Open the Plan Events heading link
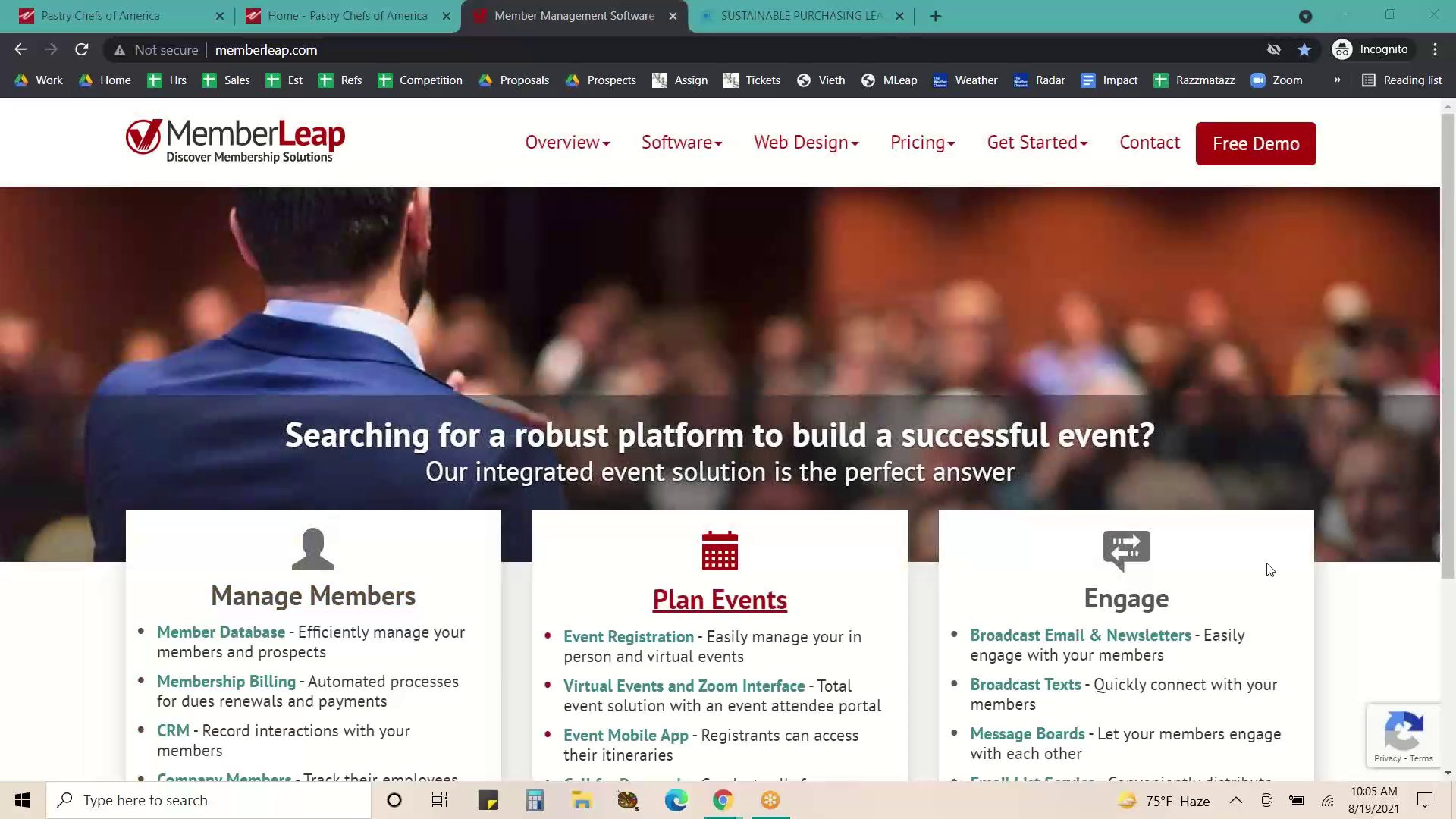The height and width of the screenshot is (819, 1456). (720, 600)
